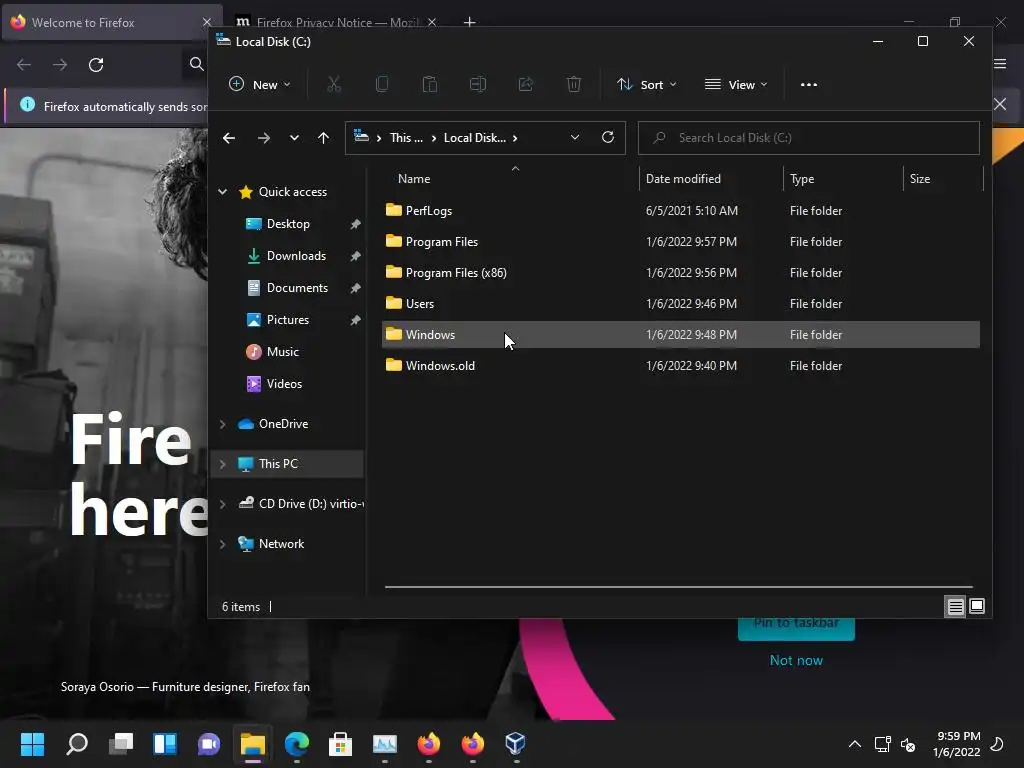Click the Search Local Disk (C:) field

808,138
